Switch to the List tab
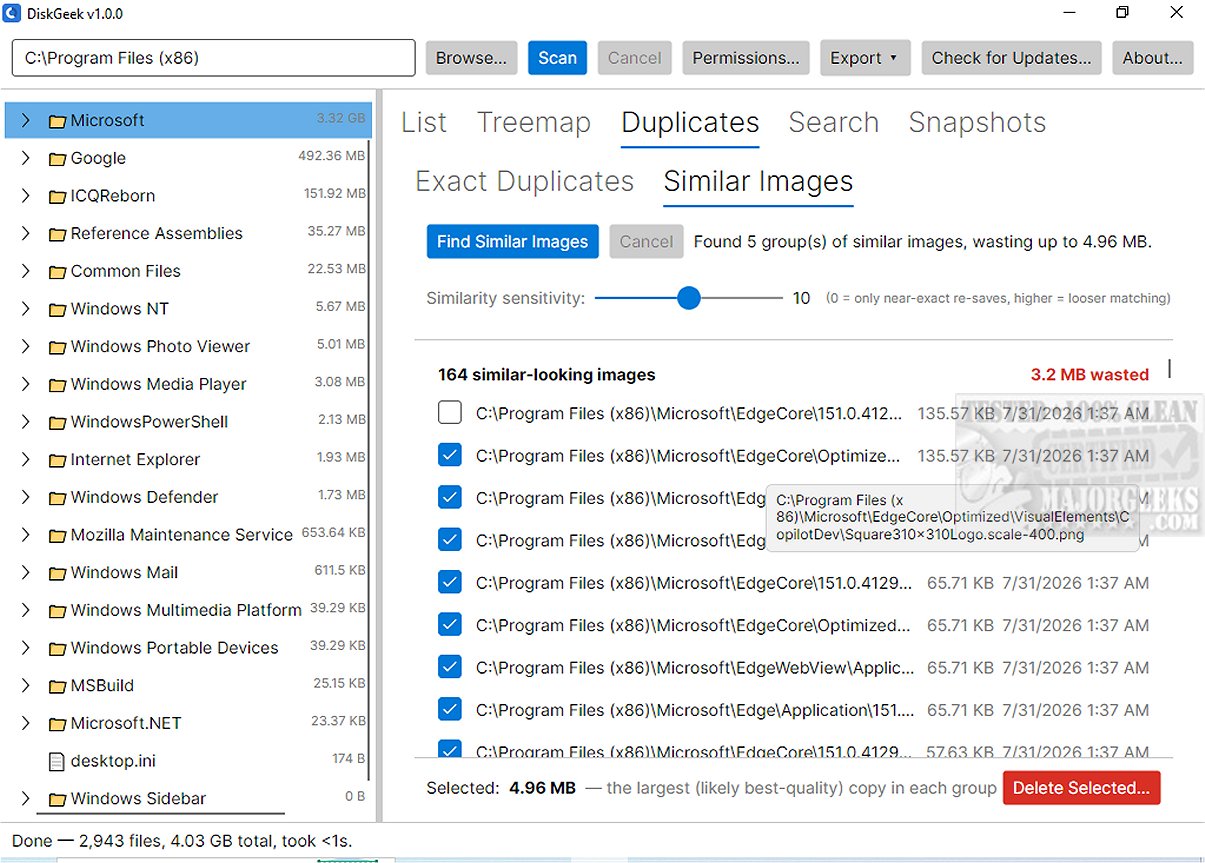1205x863 pixels. coord(424,122)
